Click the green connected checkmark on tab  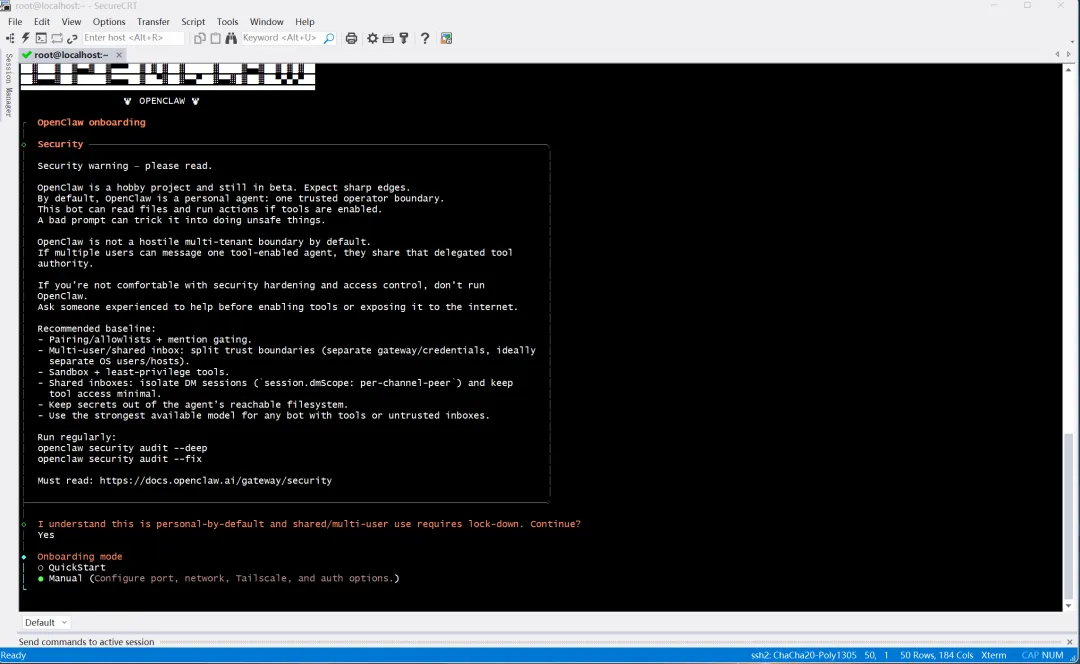(27, 54)
